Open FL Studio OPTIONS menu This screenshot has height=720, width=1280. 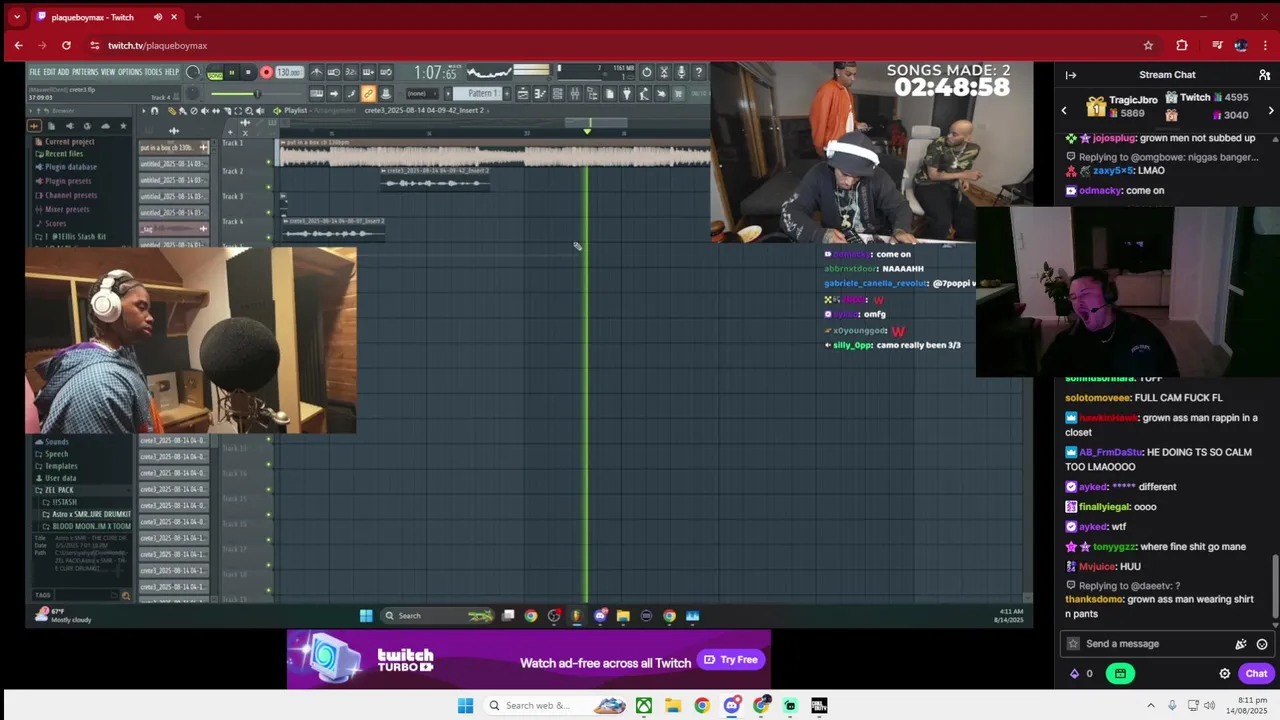click(x=130, y=72)
